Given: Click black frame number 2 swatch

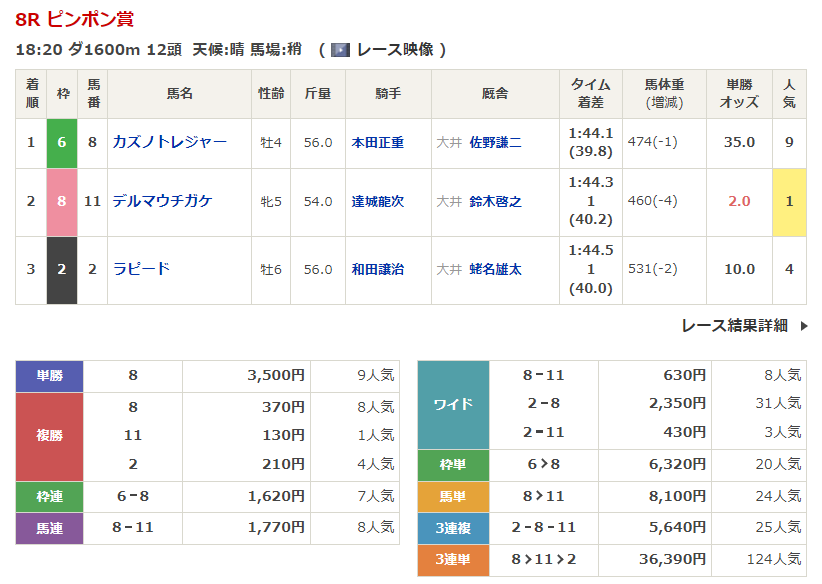Looking at the screenshot, I should pyautogui.click(x=62, y=269).
